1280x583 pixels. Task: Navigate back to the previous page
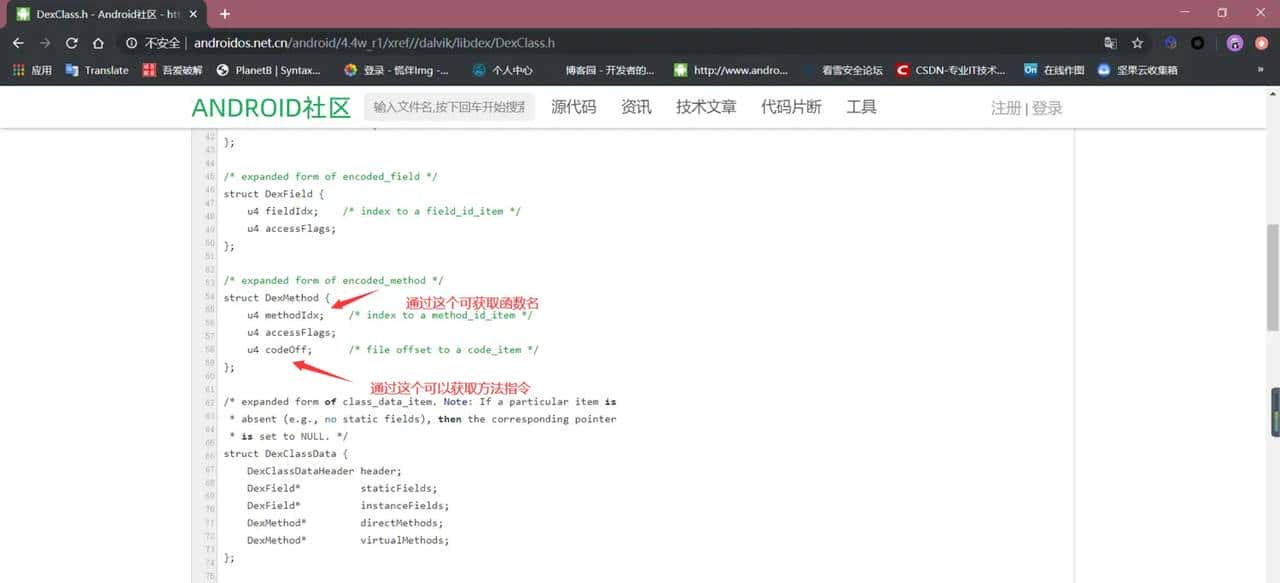(17, 42)
